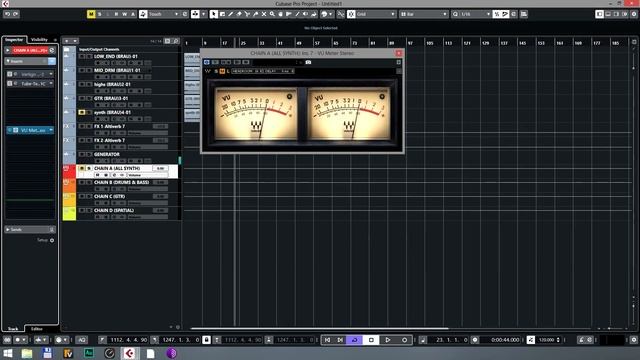Select the Play speaker tool

click(x=305, y=14)
